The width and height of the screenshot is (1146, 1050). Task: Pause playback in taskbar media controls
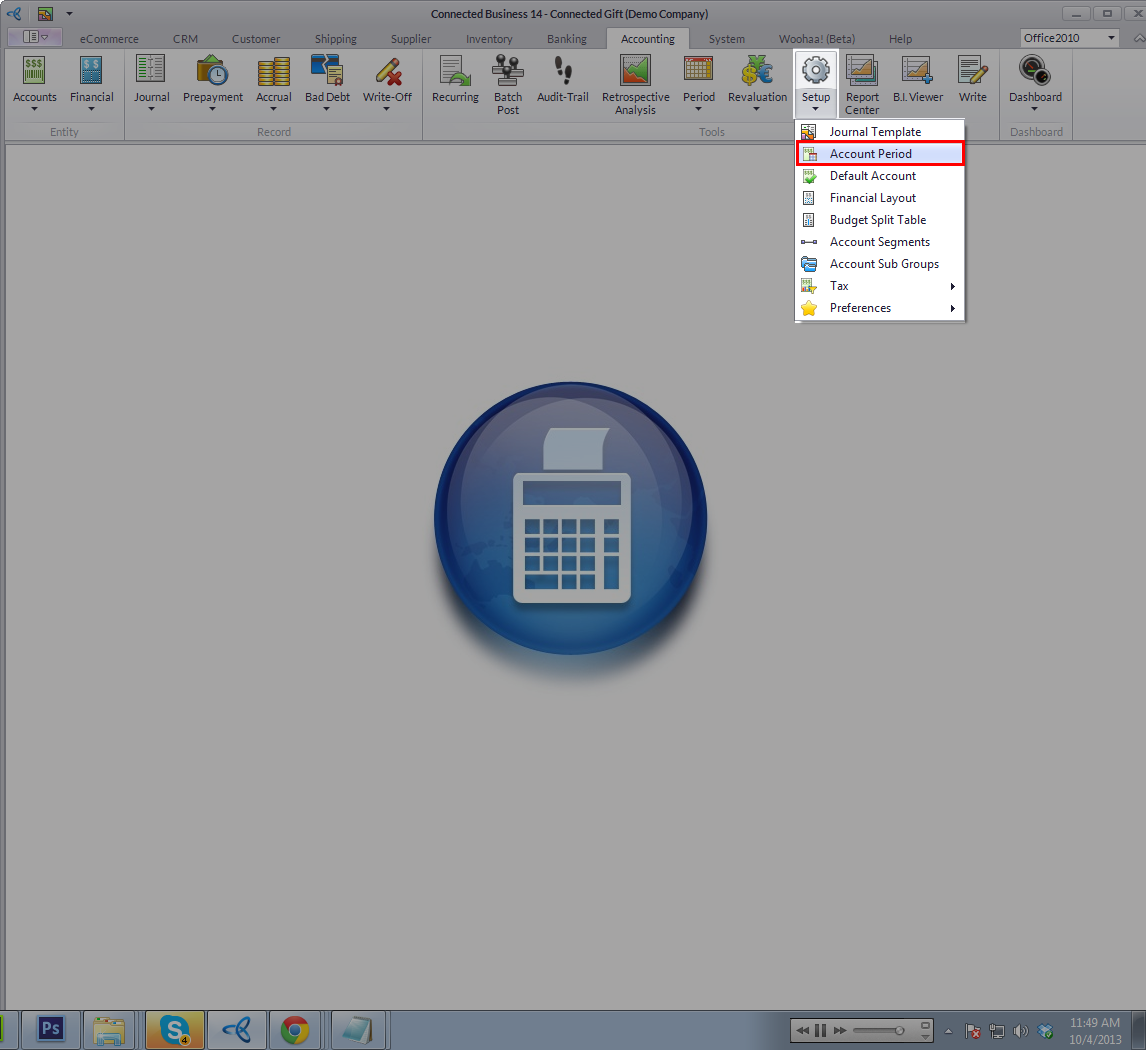click(x=820, y=1030)
